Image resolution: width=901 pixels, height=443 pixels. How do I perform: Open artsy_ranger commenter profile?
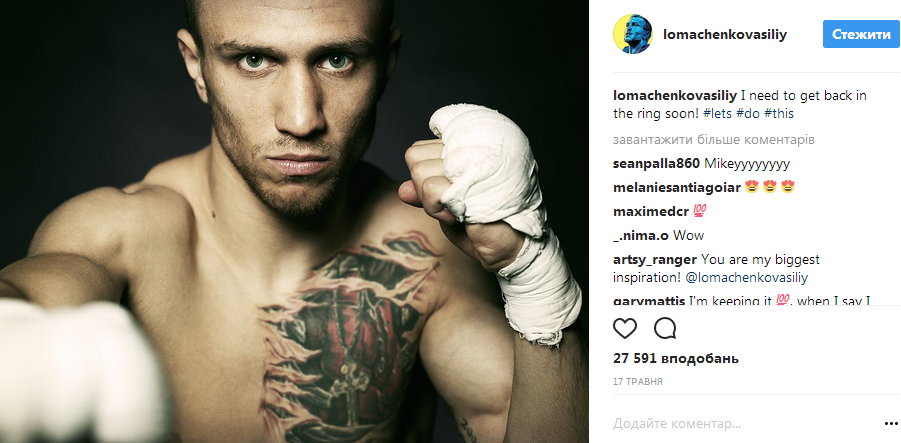(655, 260)
